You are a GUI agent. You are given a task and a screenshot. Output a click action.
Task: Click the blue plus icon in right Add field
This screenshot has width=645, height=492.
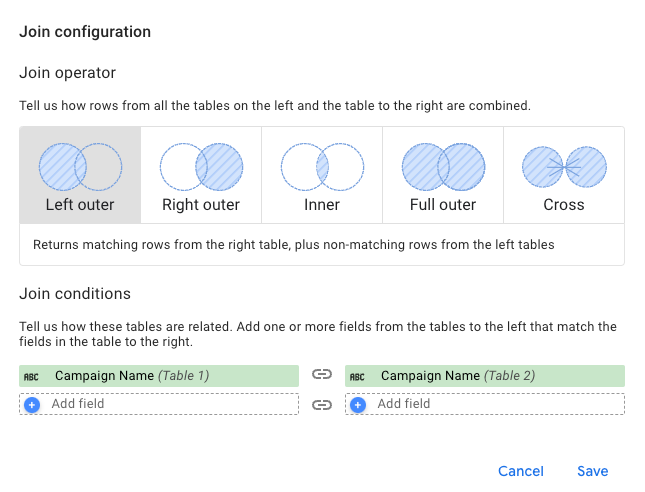click(x=358, y=405)
